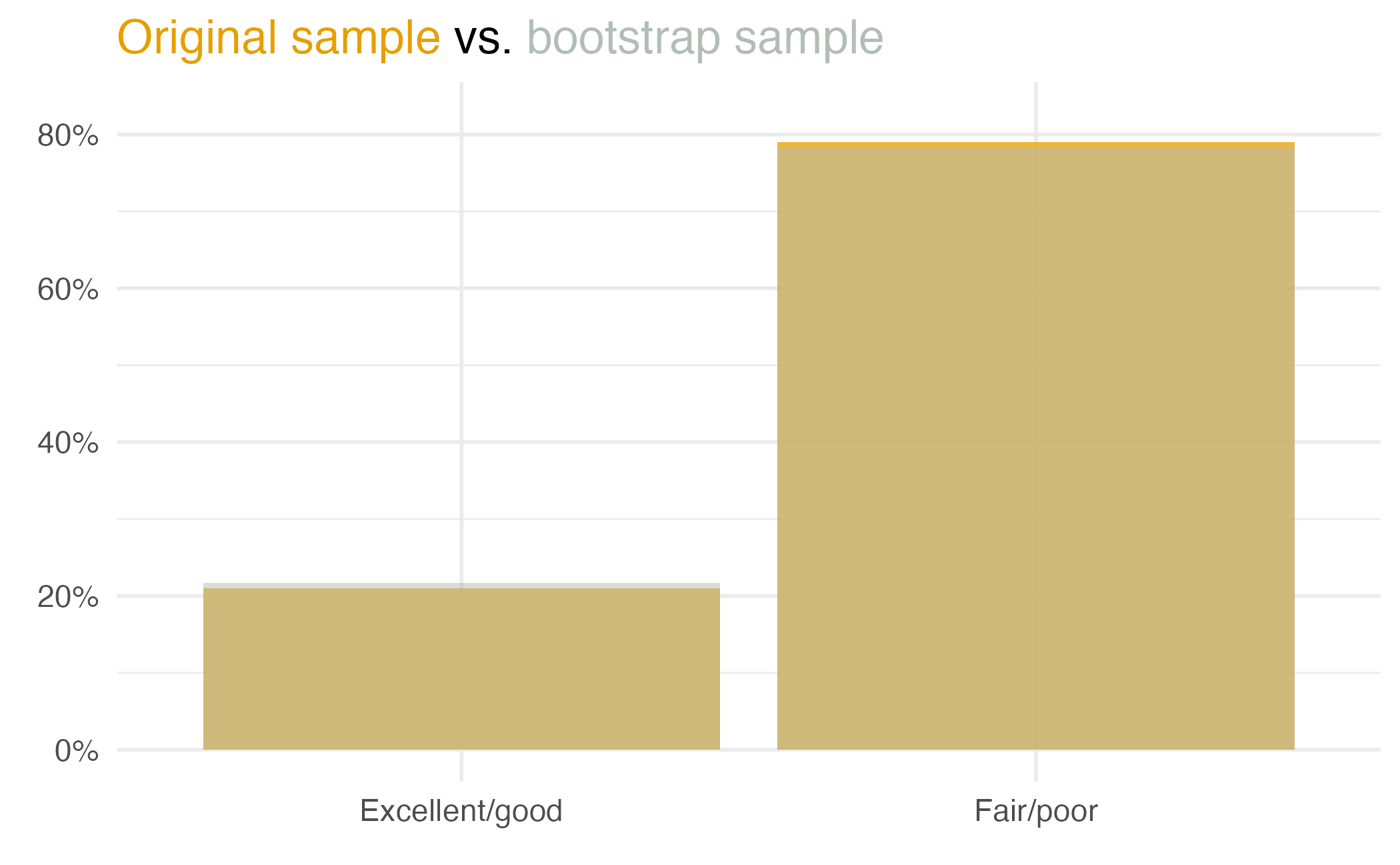Click the 80% y-axis label
Viewport: 1400px width, 865px height.
(68, 135)
